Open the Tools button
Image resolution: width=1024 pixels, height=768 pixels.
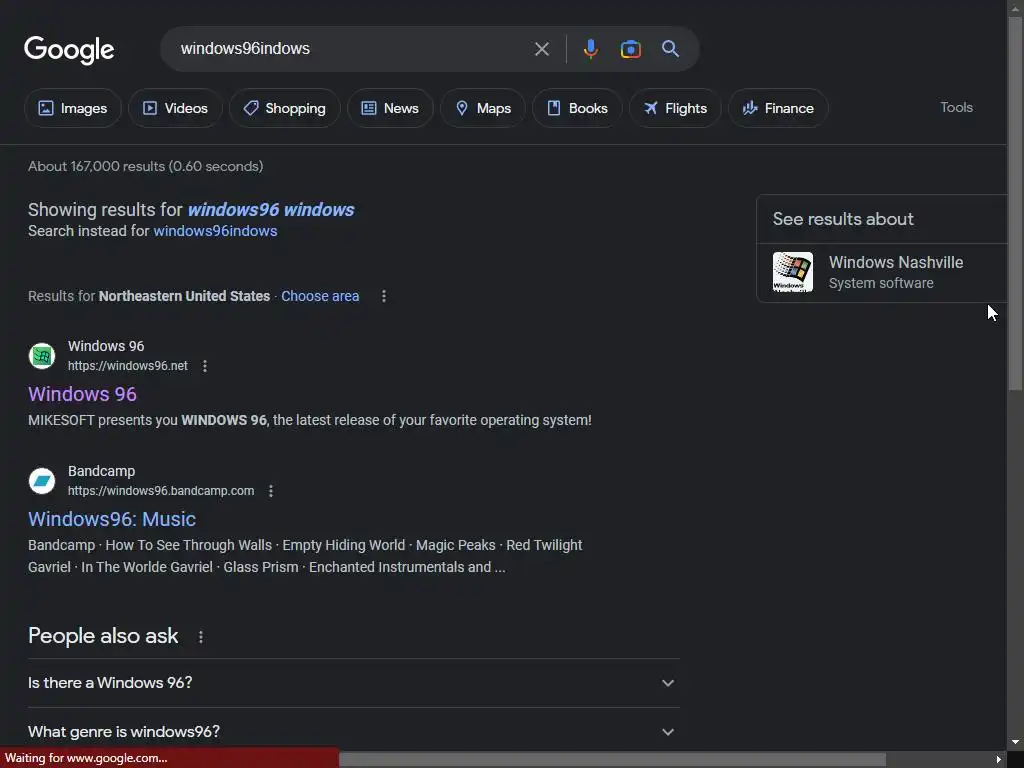(x=956, y=107)
